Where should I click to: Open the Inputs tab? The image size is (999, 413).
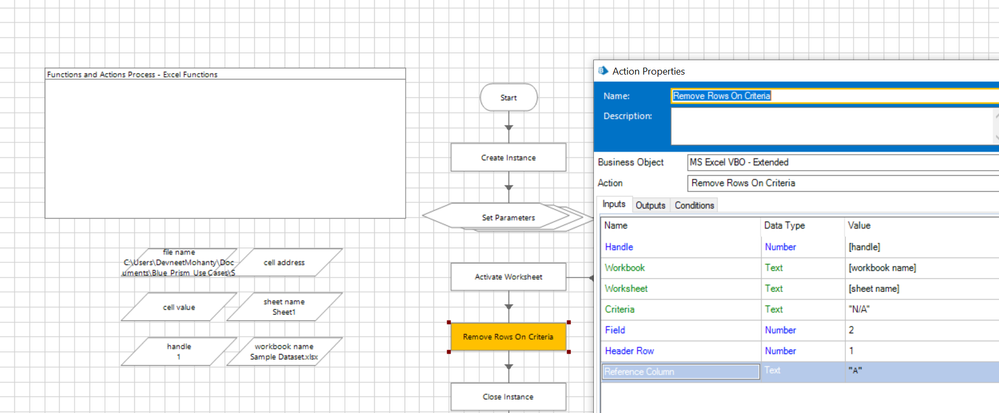(x=614, y=205)
